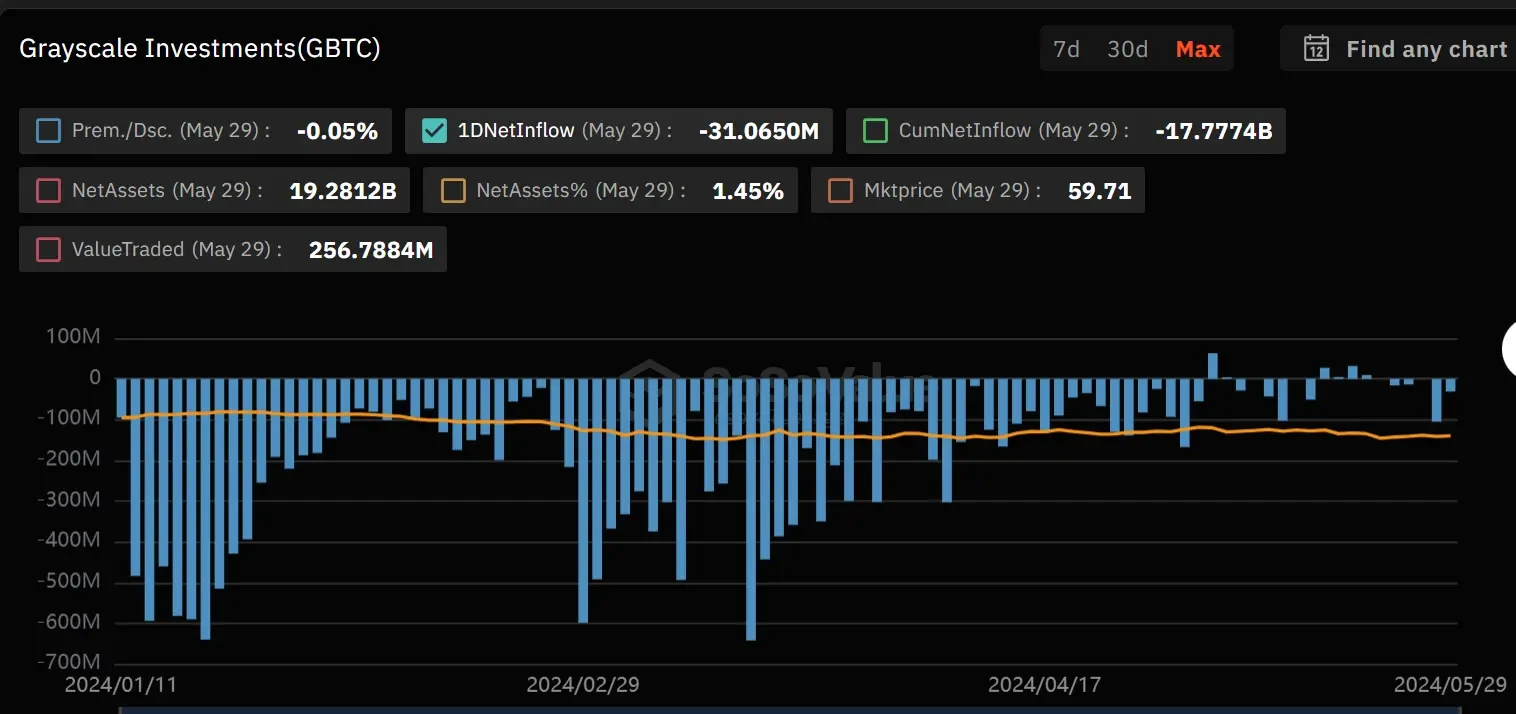Switch to the 30d time range
This screenshot has height=714, width=1516.
[1127, 48]
